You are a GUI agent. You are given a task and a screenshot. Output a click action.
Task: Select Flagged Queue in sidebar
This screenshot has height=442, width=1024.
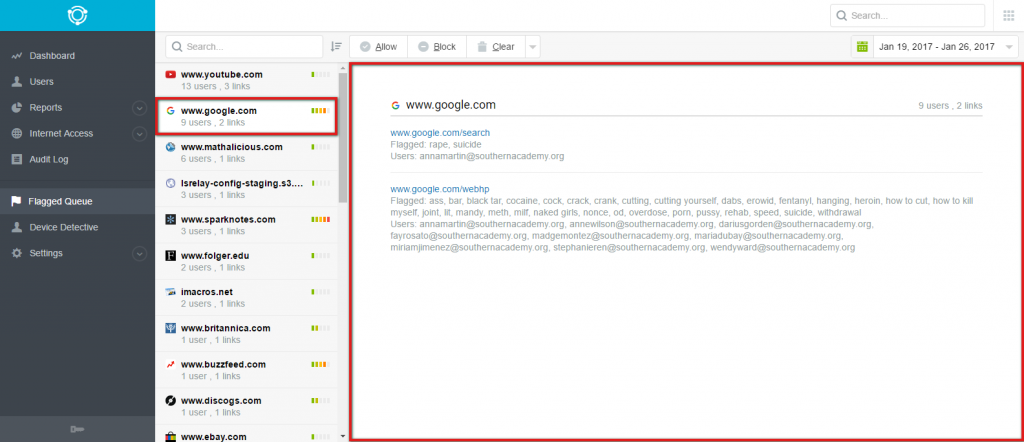point(77,201)
